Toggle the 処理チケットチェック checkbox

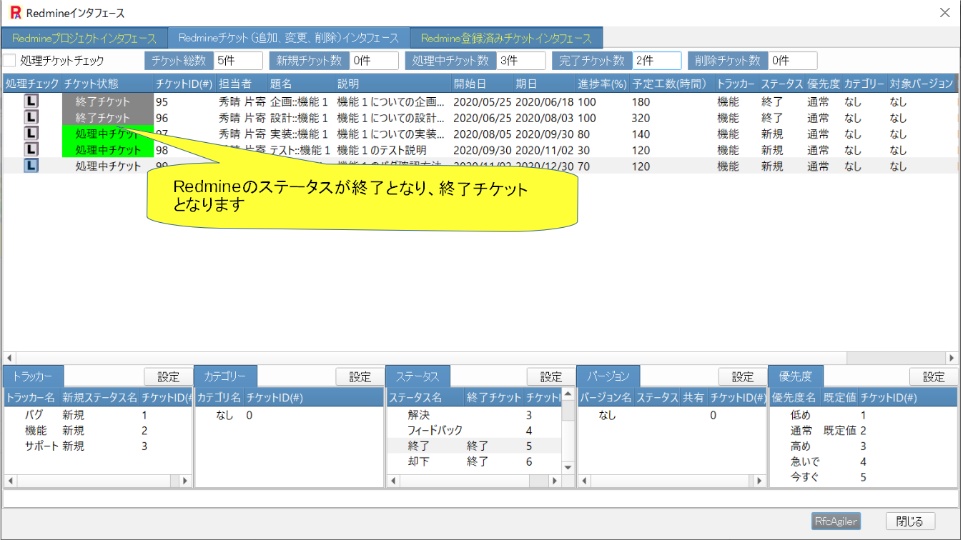coord(10,61)
